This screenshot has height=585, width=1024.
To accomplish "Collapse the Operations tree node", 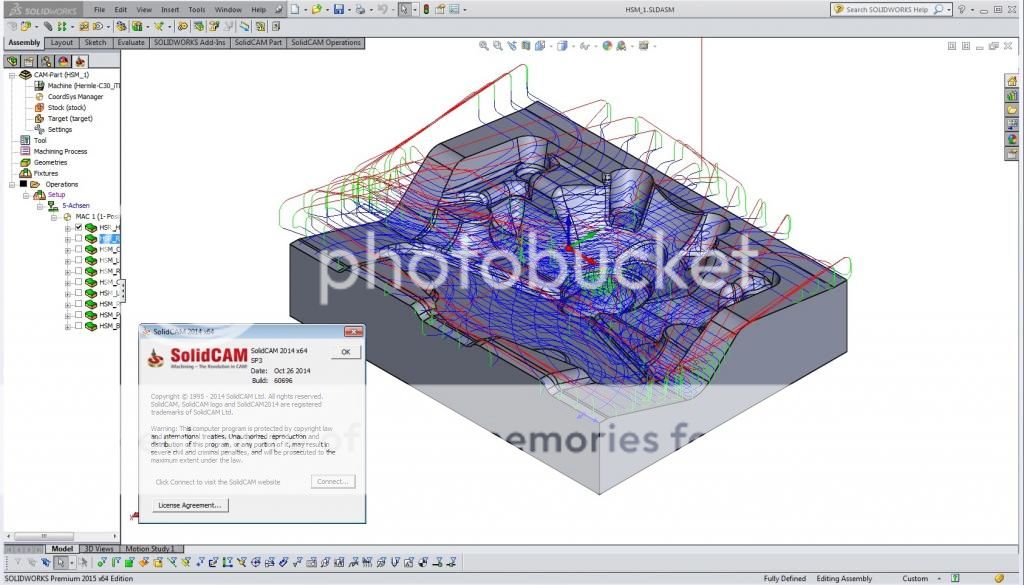I will click(x=12, y=184).
